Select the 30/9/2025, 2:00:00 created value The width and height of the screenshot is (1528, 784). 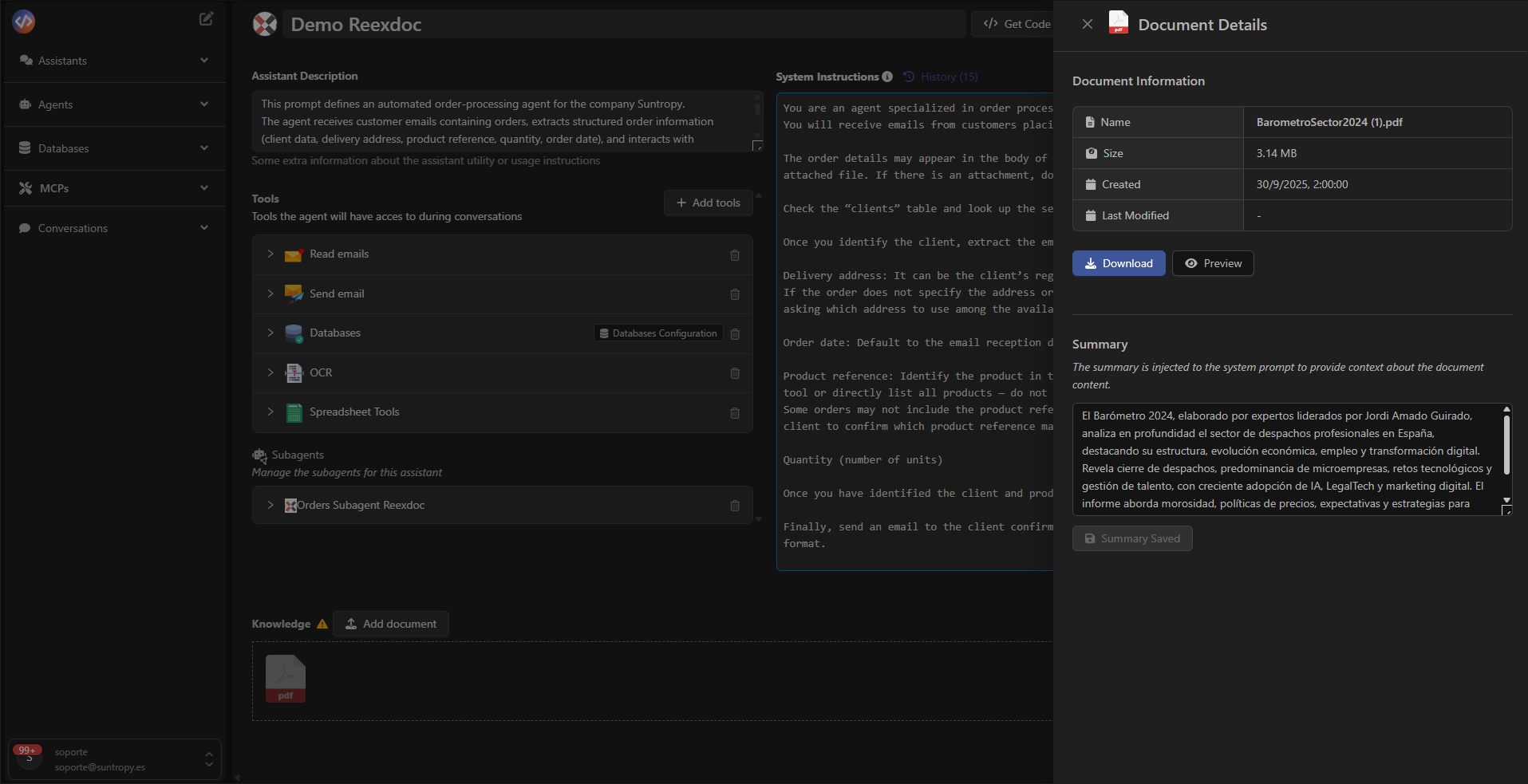(1302, 184)
